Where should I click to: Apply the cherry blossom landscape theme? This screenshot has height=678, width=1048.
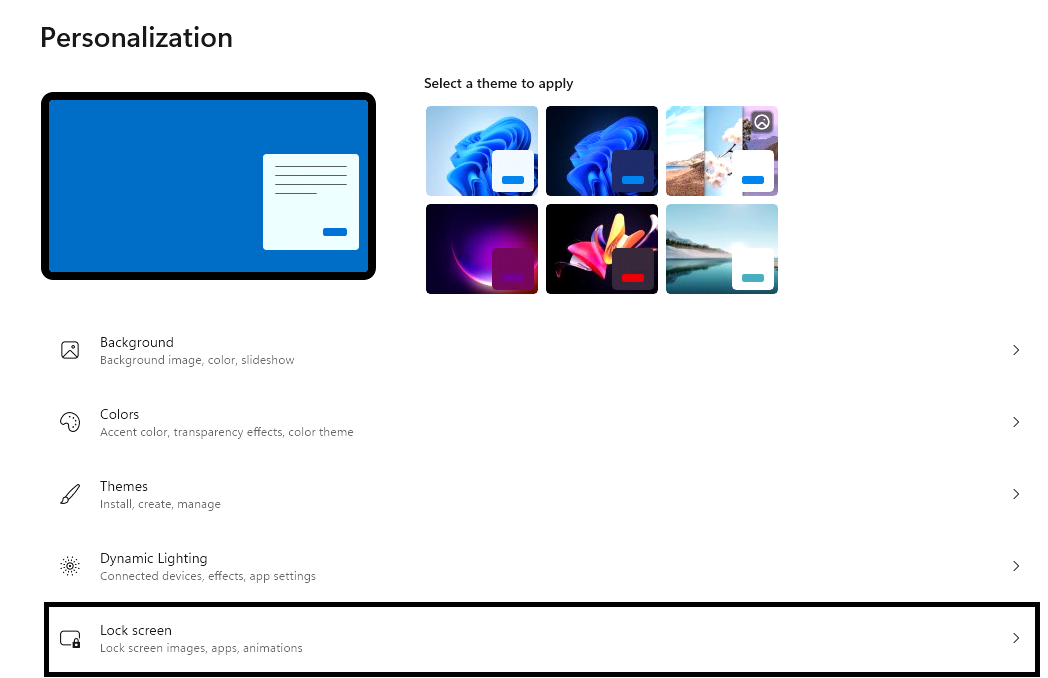pos(722,151)
